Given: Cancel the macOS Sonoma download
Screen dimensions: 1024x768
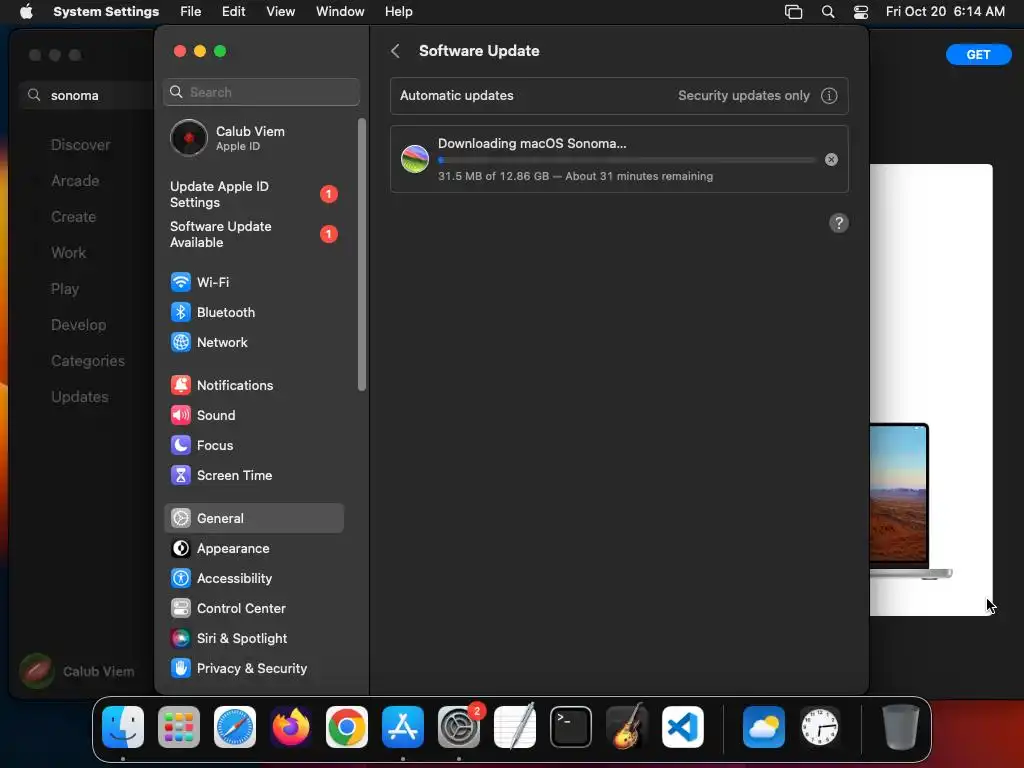Looking at the screenshot, I should pos(831,159).
